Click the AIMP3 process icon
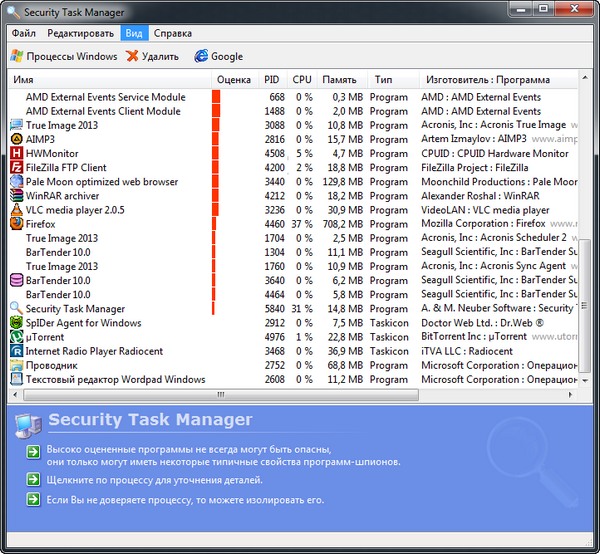 click(16, 140)
